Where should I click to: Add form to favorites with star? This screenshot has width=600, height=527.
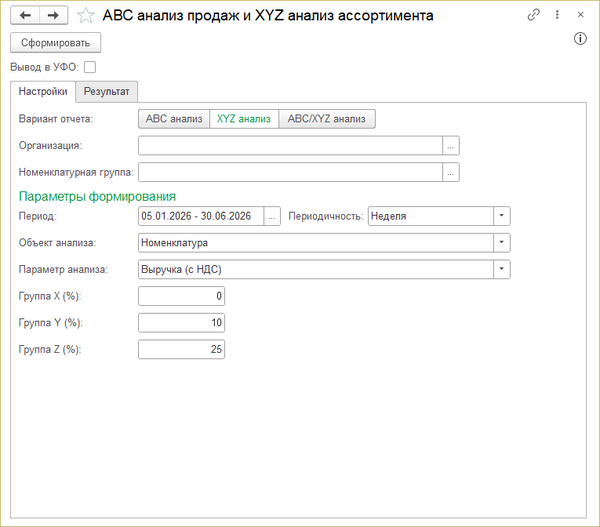click(x=85, y=16)
